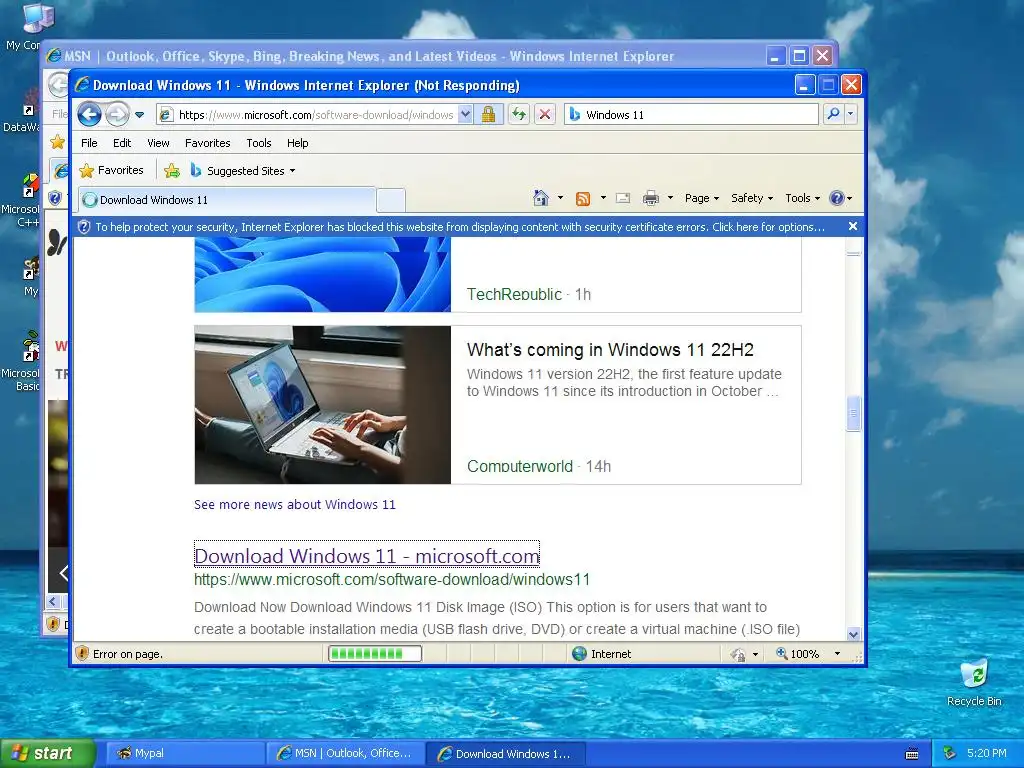Click the MSN window title bar
1024x768 pixels.
point(405,56)
